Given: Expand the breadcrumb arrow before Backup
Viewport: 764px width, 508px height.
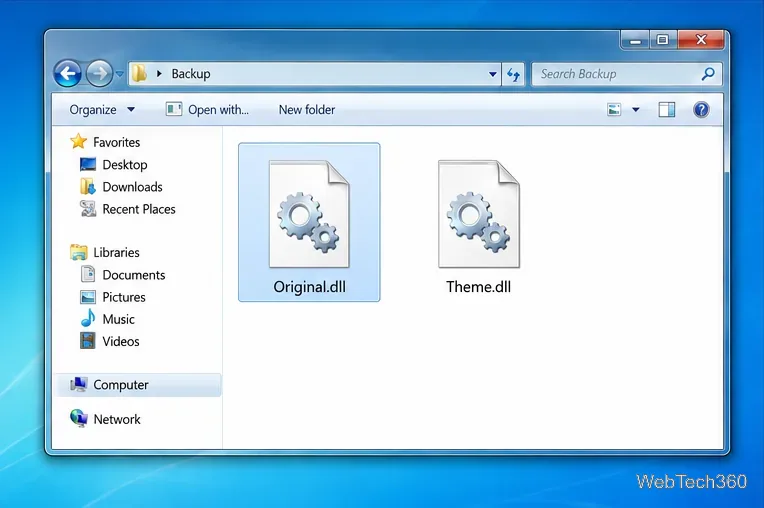Looking at the screenshot, I should 159,74.
